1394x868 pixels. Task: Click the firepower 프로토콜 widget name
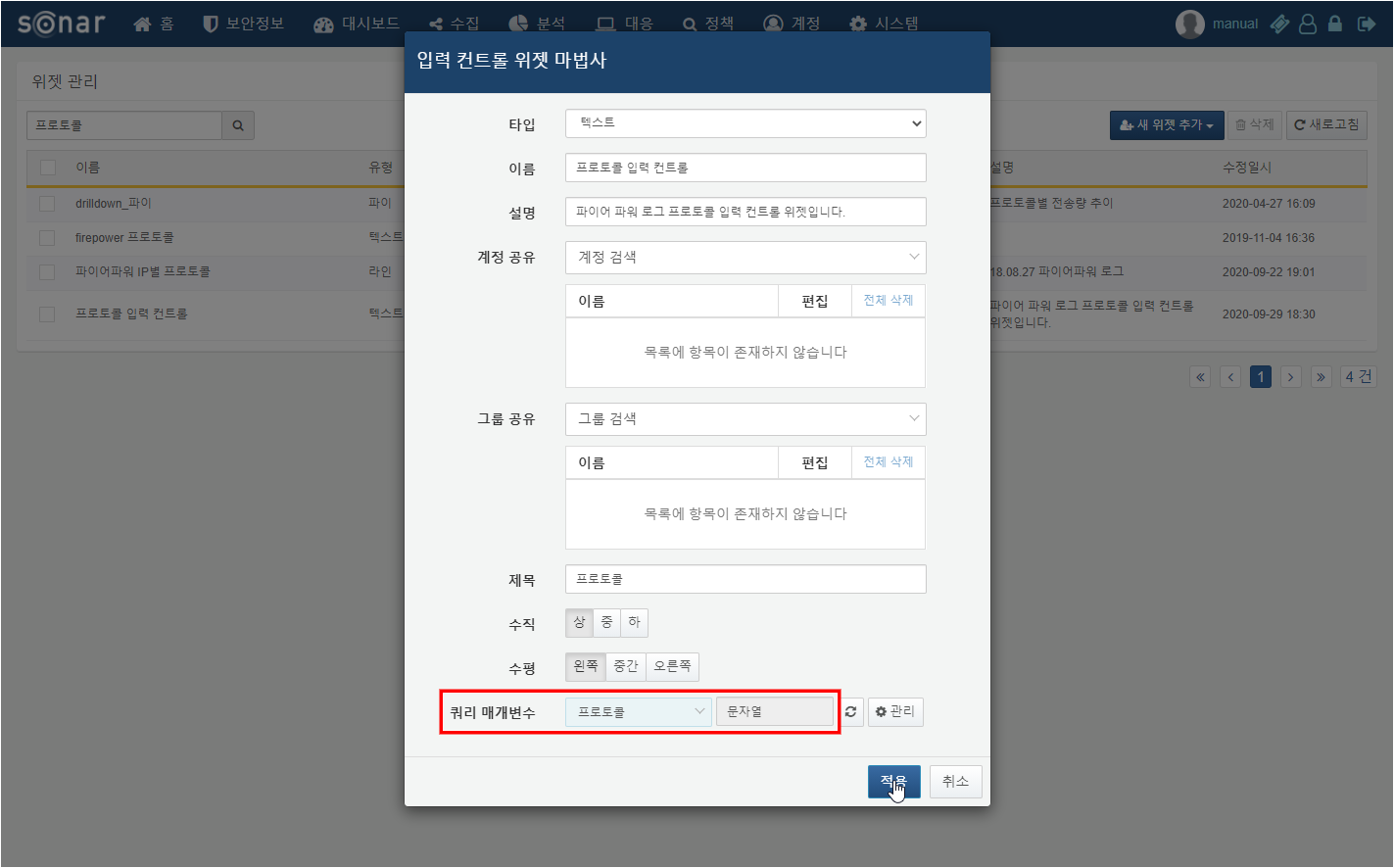[124, 238]
